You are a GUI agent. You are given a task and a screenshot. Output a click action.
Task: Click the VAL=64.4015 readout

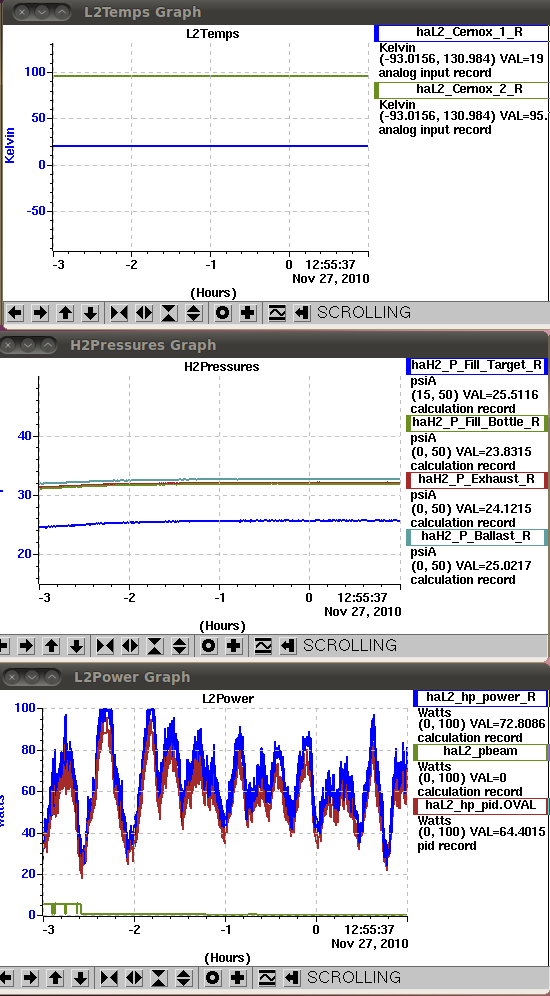coord(509,832)
